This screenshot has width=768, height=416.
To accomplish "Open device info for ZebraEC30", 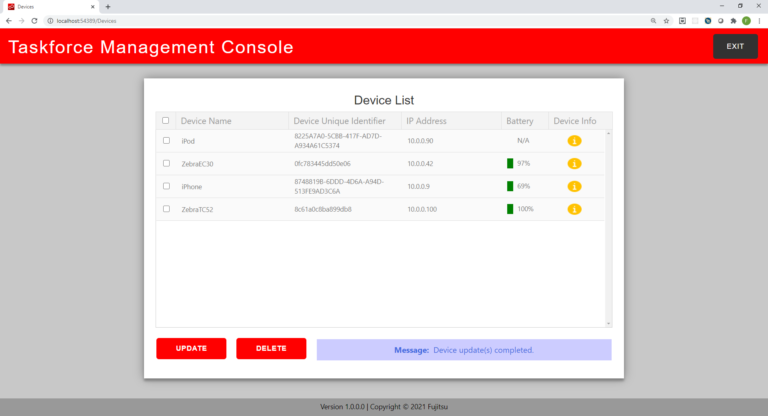I will point(574,164).
